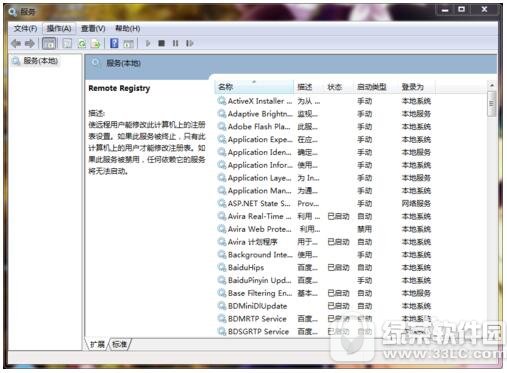The width and height of the screenshot is (507, 373).
Task: Open the 文件(F) menu
Action: (x=25, y=29)
